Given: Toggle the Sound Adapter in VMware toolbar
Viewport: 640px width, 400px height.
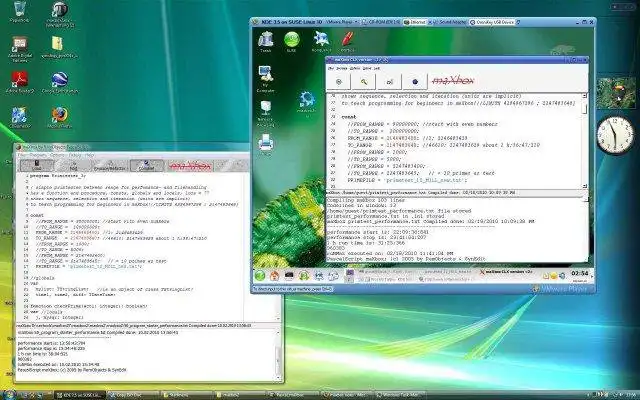Looking at the screenshot, I should pos(449,22).
